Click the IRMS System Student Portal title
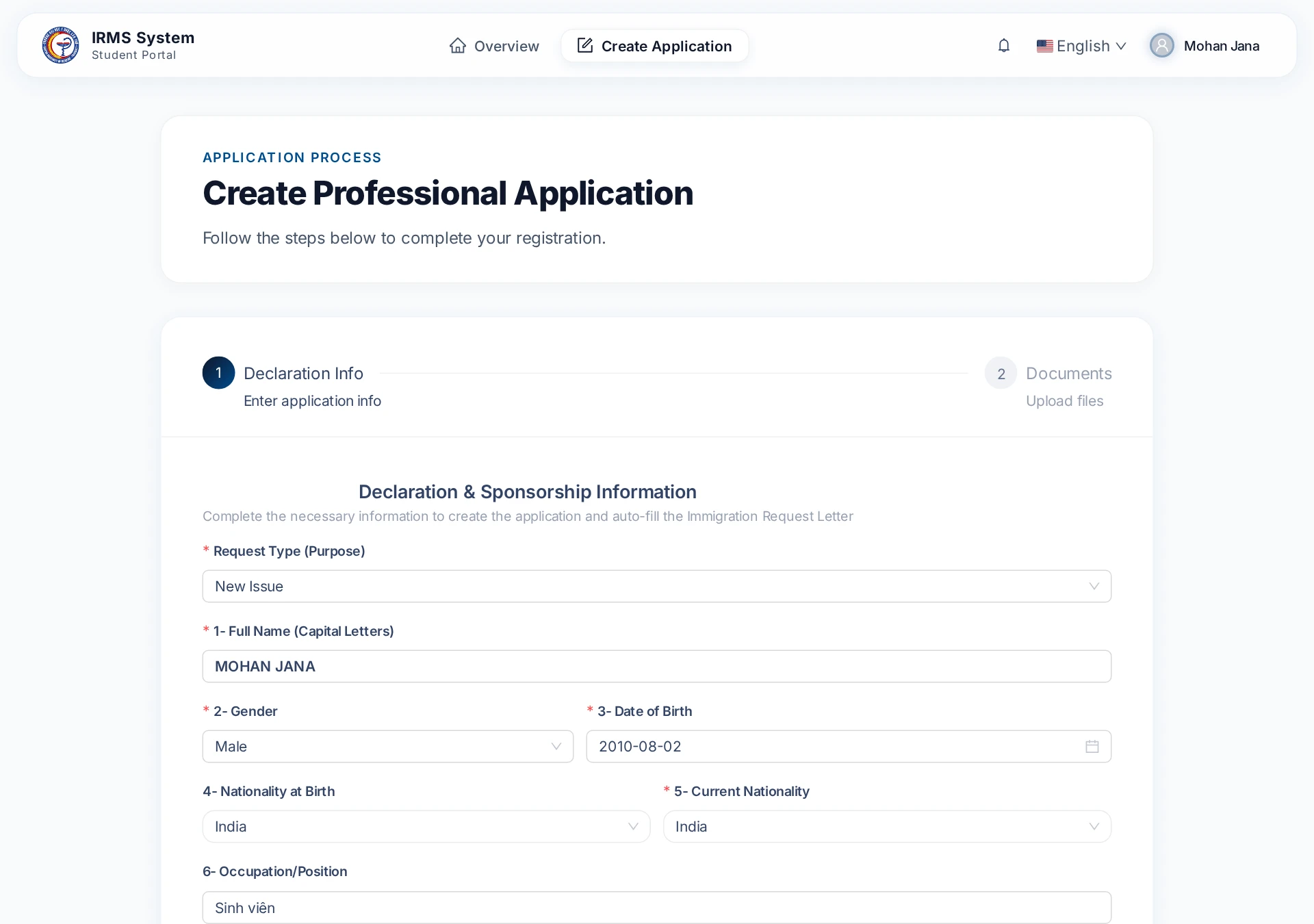This screenshot has width=1314, height=924. [x=143, y=45]
